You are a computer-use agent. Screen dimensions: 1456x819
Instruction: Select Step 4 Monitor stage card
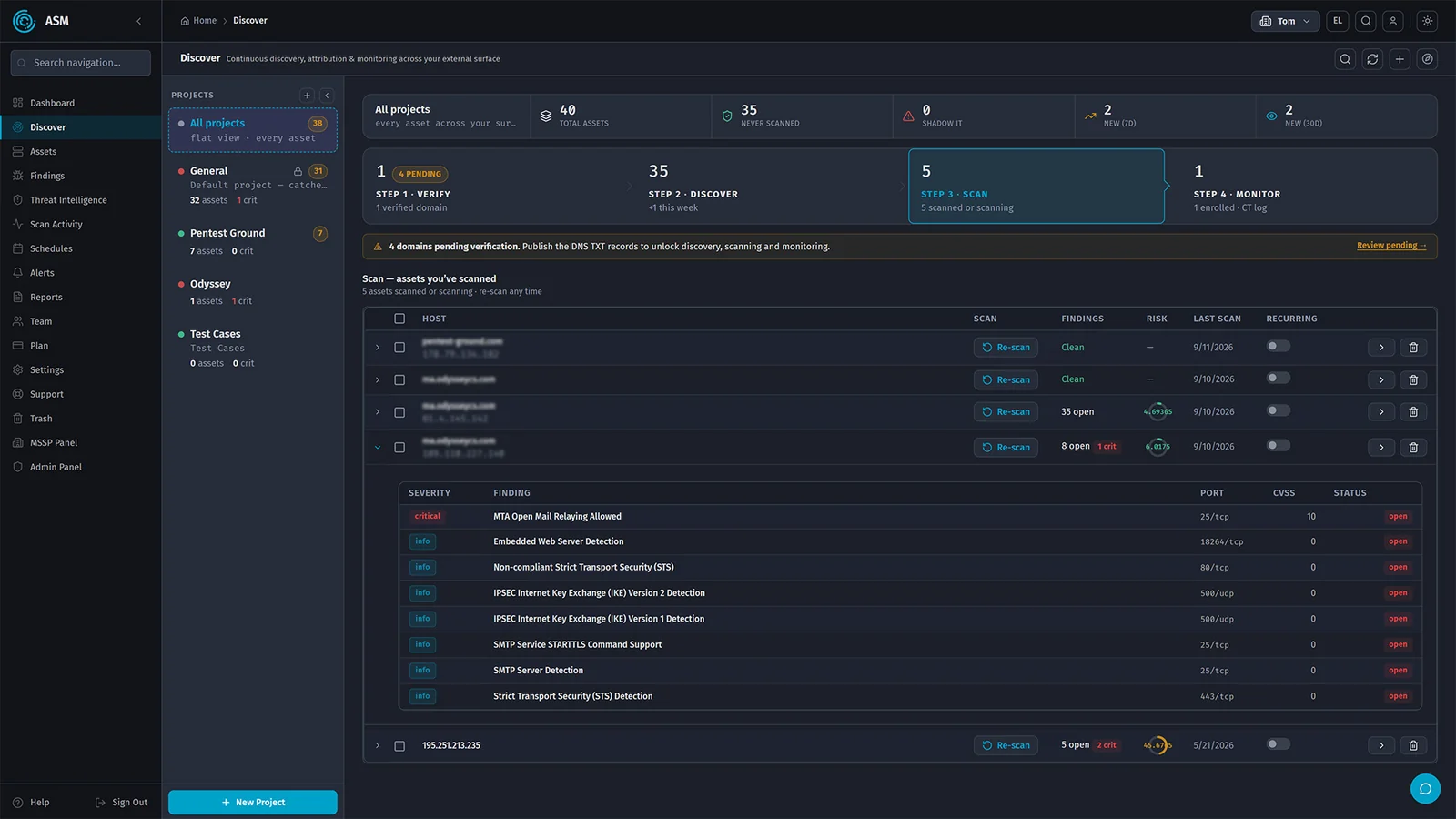1309,187
